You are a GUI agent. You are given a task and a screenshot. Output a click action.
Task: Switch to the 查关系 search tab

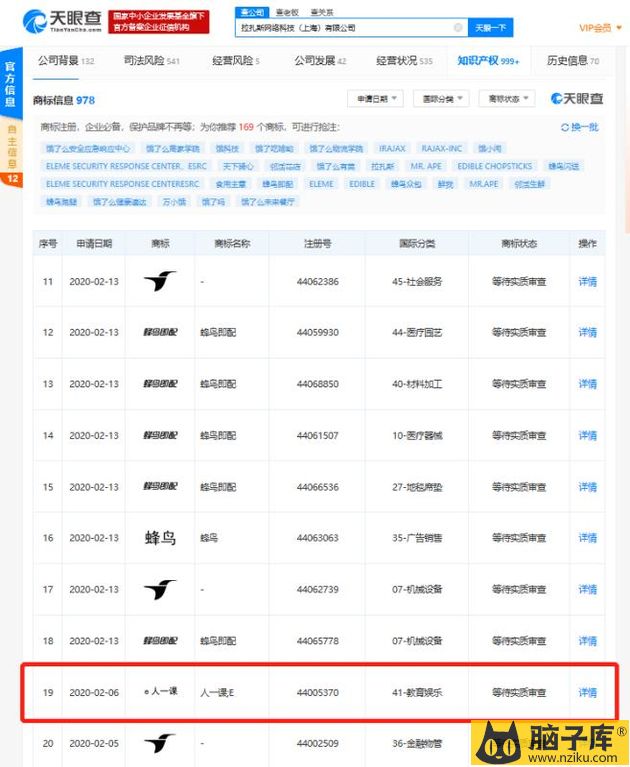tap(322, 12)
